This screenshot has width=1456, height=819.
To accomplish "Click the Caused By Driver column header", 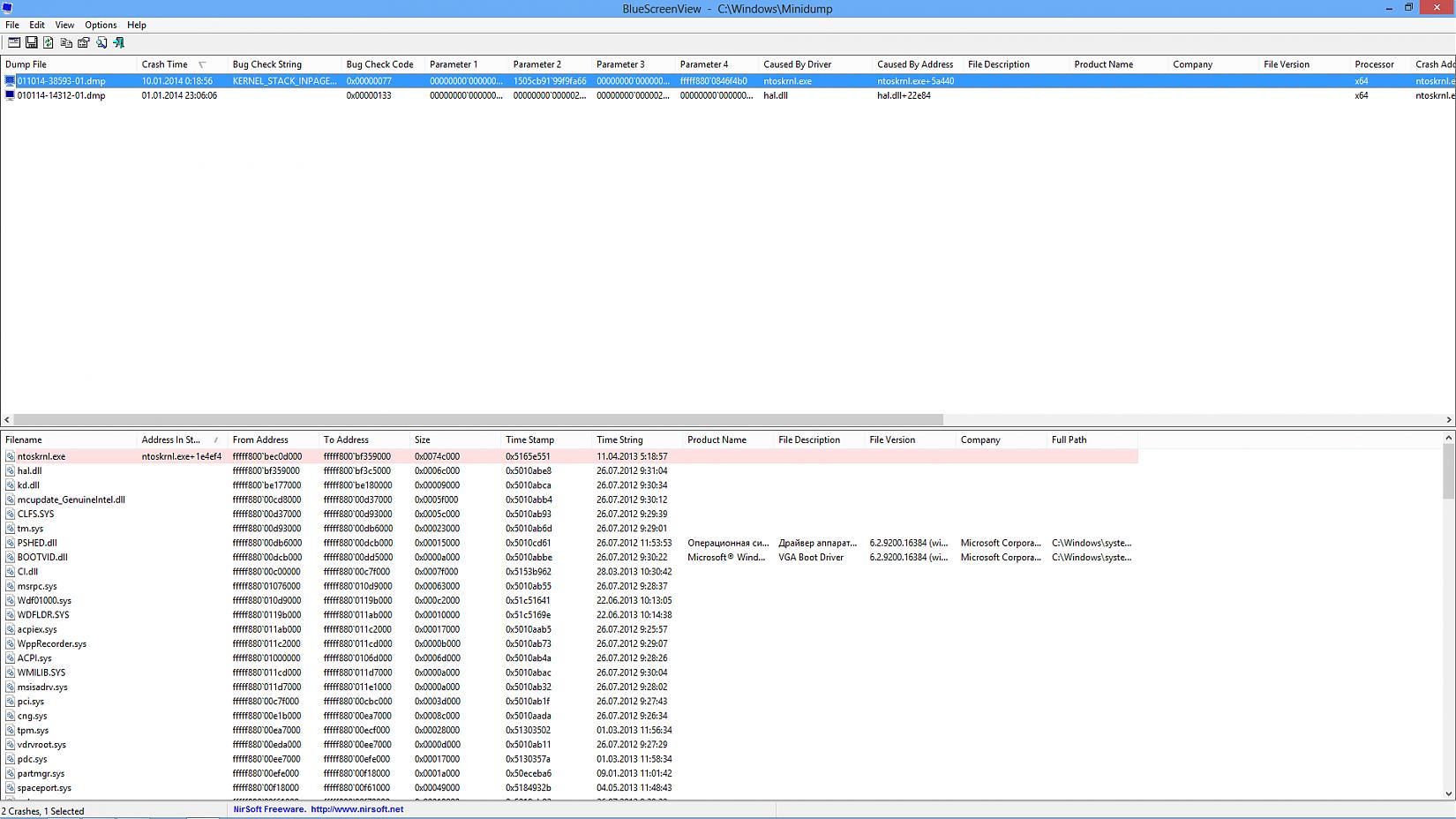I will click(798, 64).
